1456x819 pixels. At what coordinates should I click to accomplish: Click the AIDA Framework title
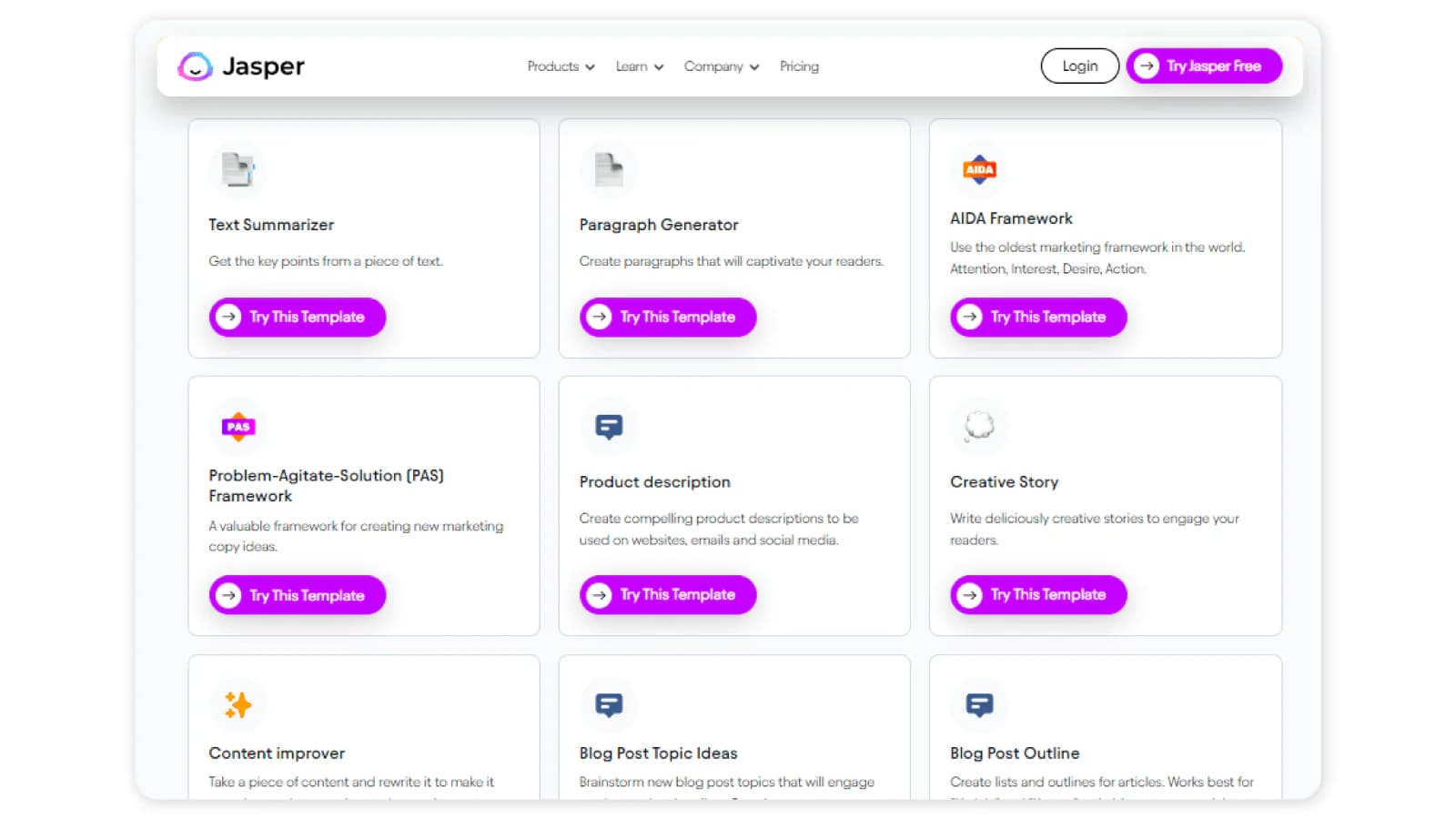(x=1011, y=218)
